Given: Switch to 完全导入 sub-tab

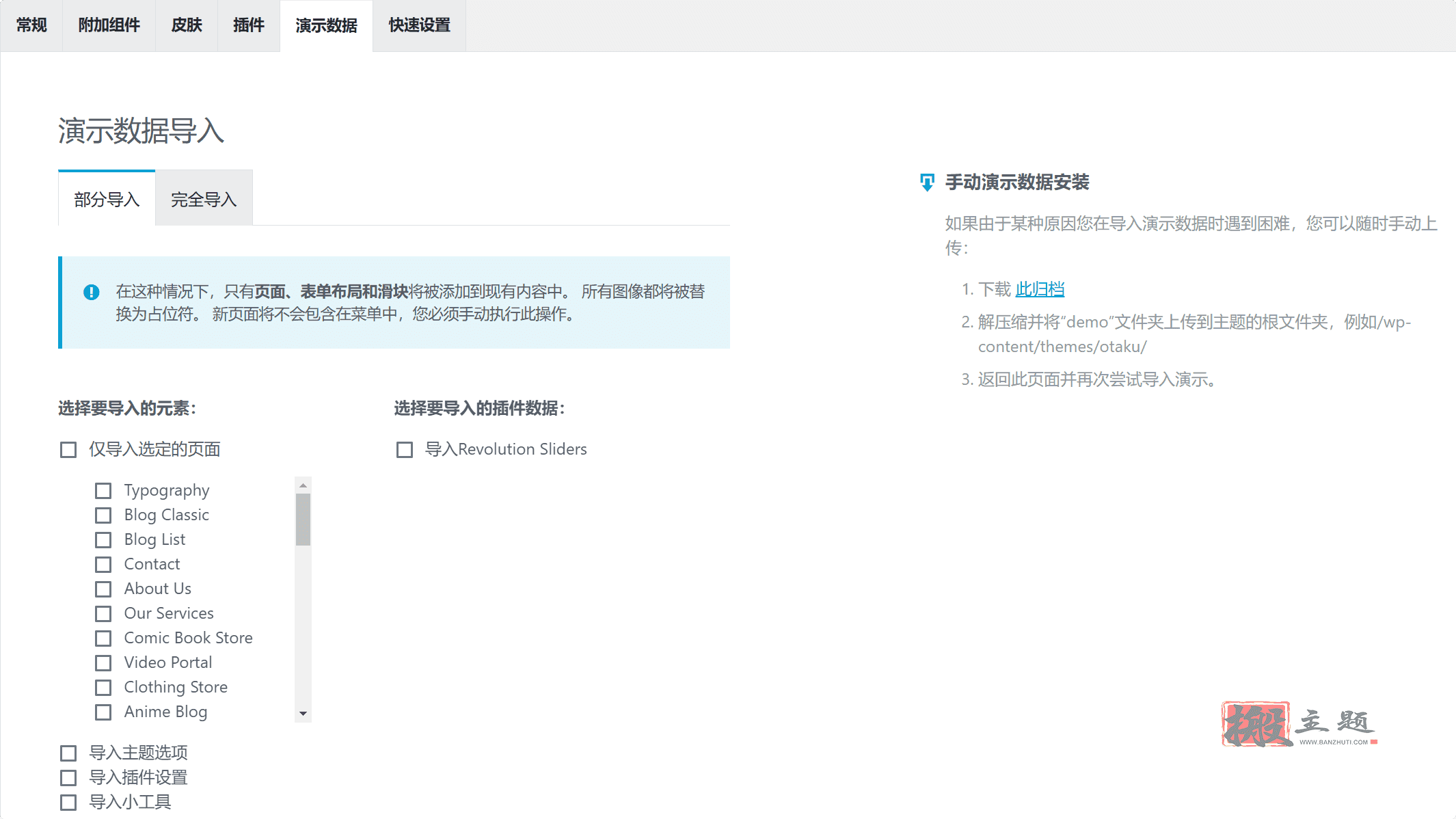Looking at the screenshot, I should pos(204,199).
